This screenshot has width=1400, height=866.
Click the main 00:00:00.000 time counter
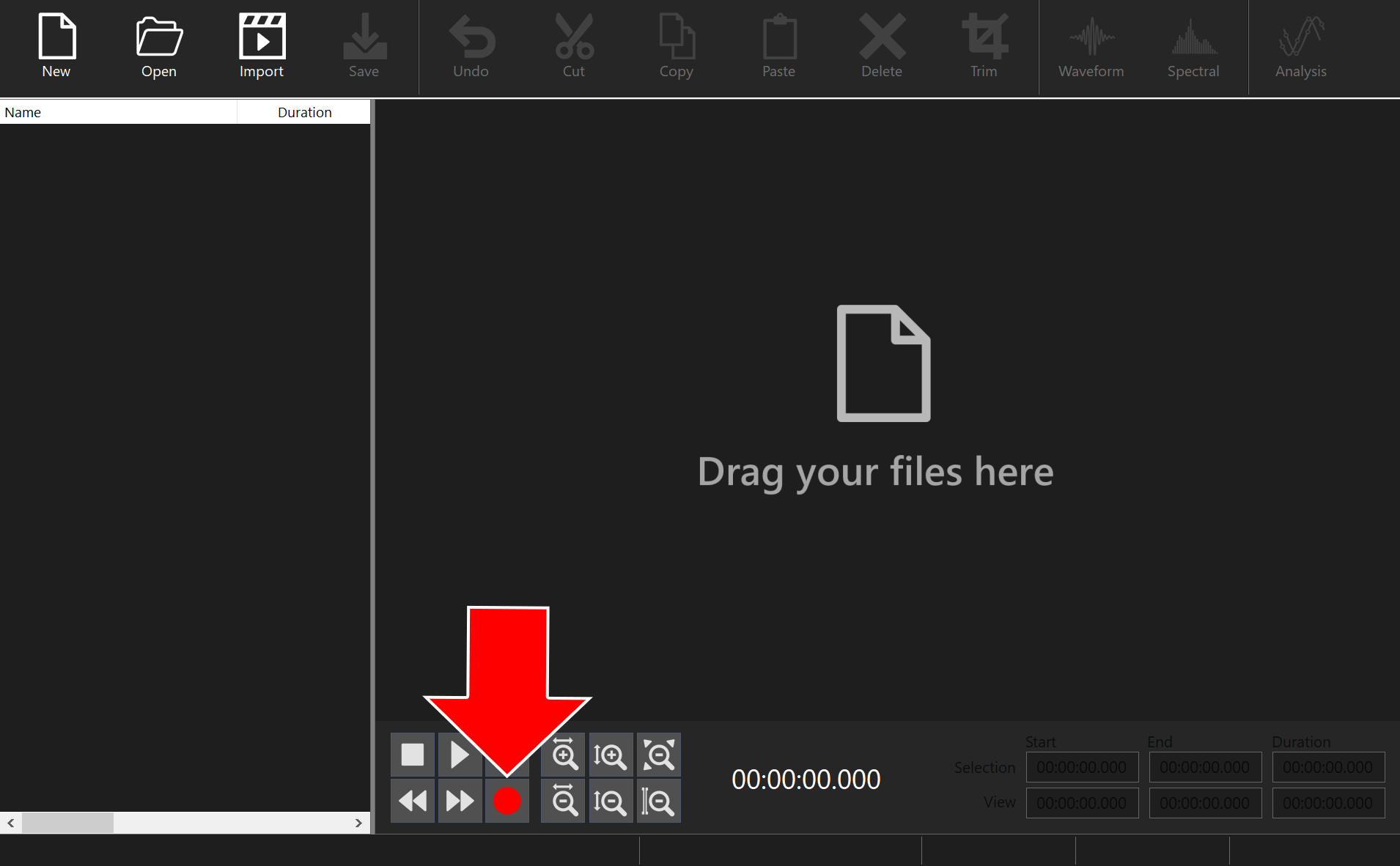pos(806,780)
